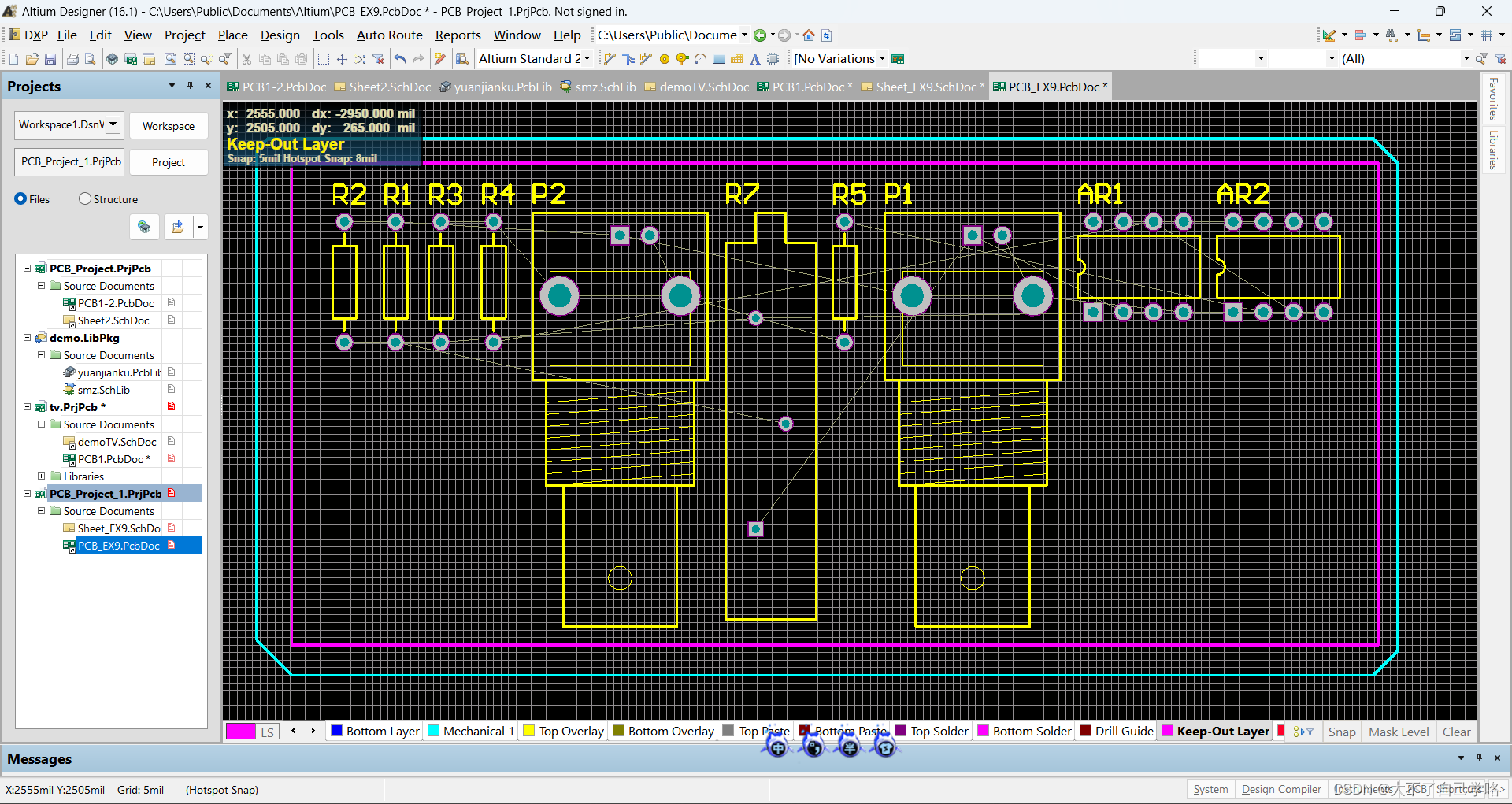The width and height of the screenshot is (1512, 804).
Task: Collapse the demo.LibPkg tree node
Action: pos(27,338)
